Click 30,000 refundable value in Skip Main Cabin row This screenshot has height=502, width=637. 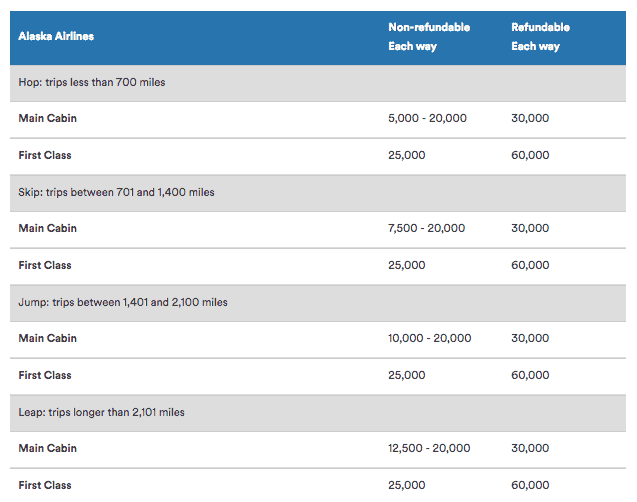point(530,228)
